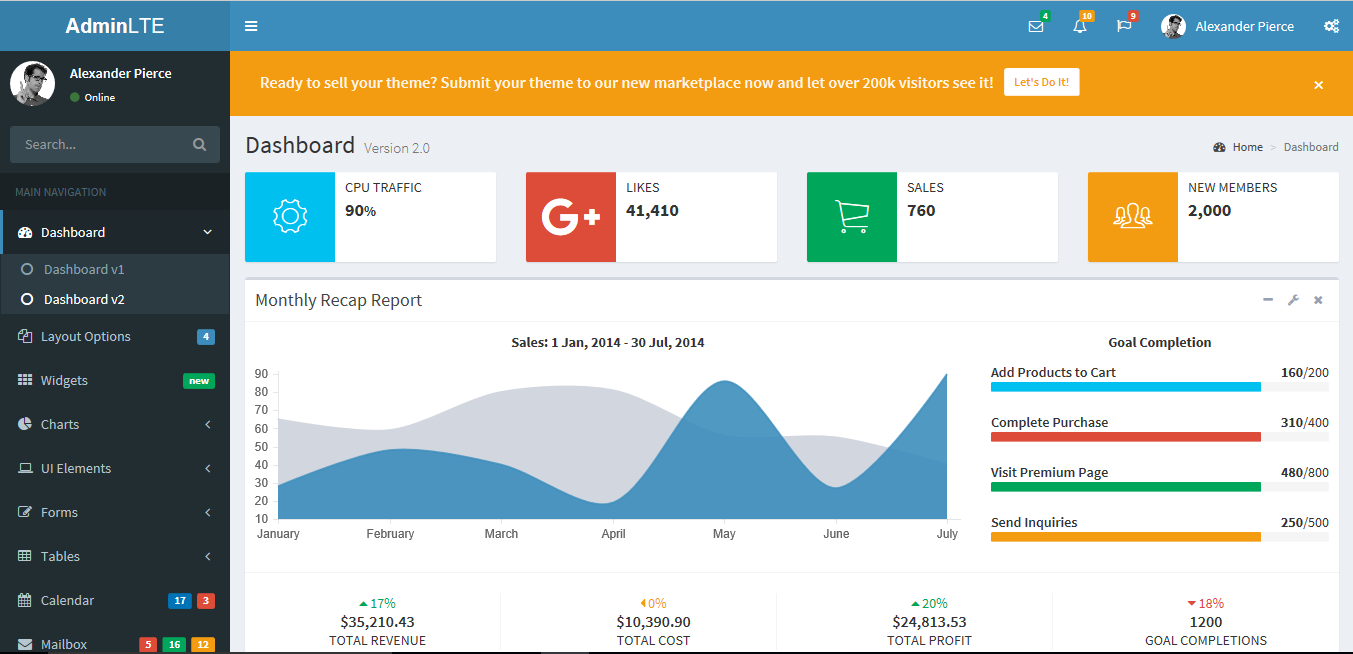Click the red 3 badge on Calendar
1353x654 pixels.
click(206, 601)
